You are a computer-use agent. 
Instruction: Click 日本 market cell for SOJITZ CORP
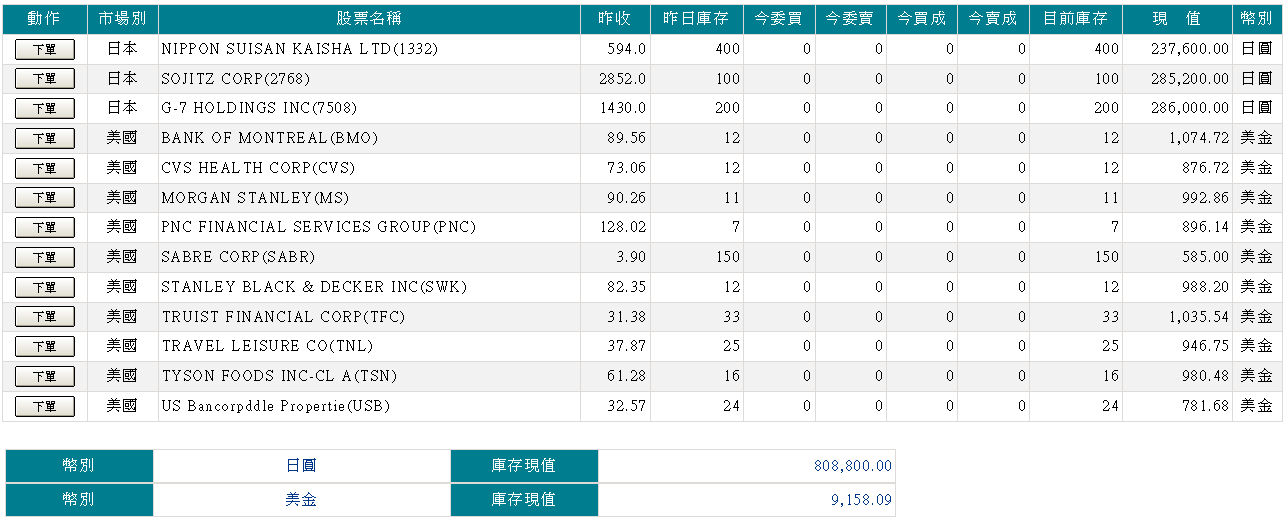(122, 79)
